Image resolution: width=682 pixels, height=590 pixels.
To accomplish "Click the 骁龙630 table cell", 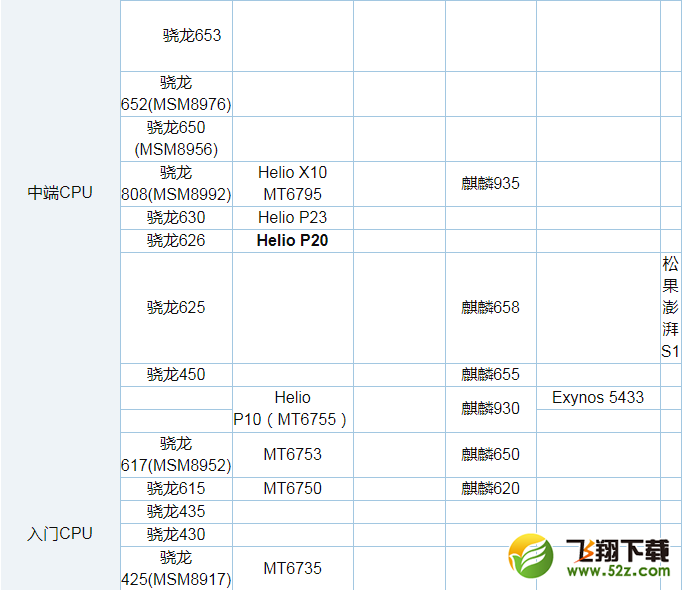I will (176, 217).
